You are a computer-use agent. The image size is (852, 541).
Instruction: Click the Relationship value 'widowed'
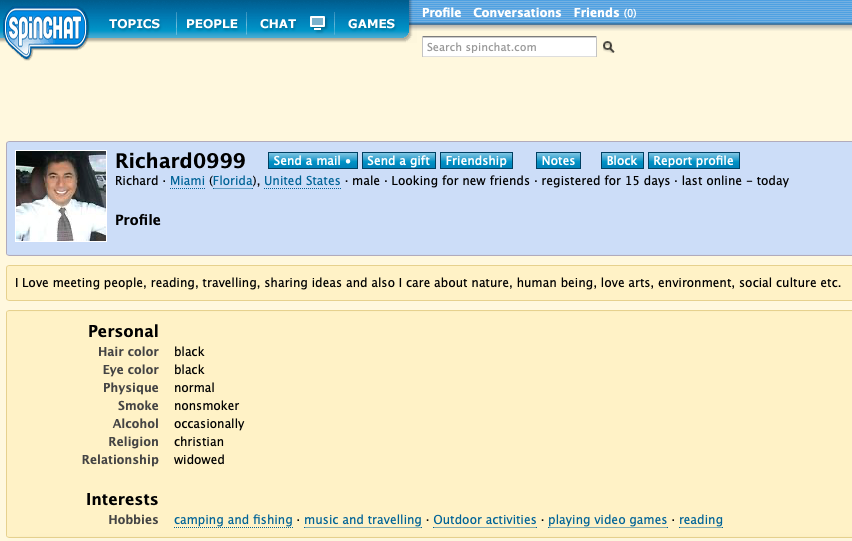[199, 460]
